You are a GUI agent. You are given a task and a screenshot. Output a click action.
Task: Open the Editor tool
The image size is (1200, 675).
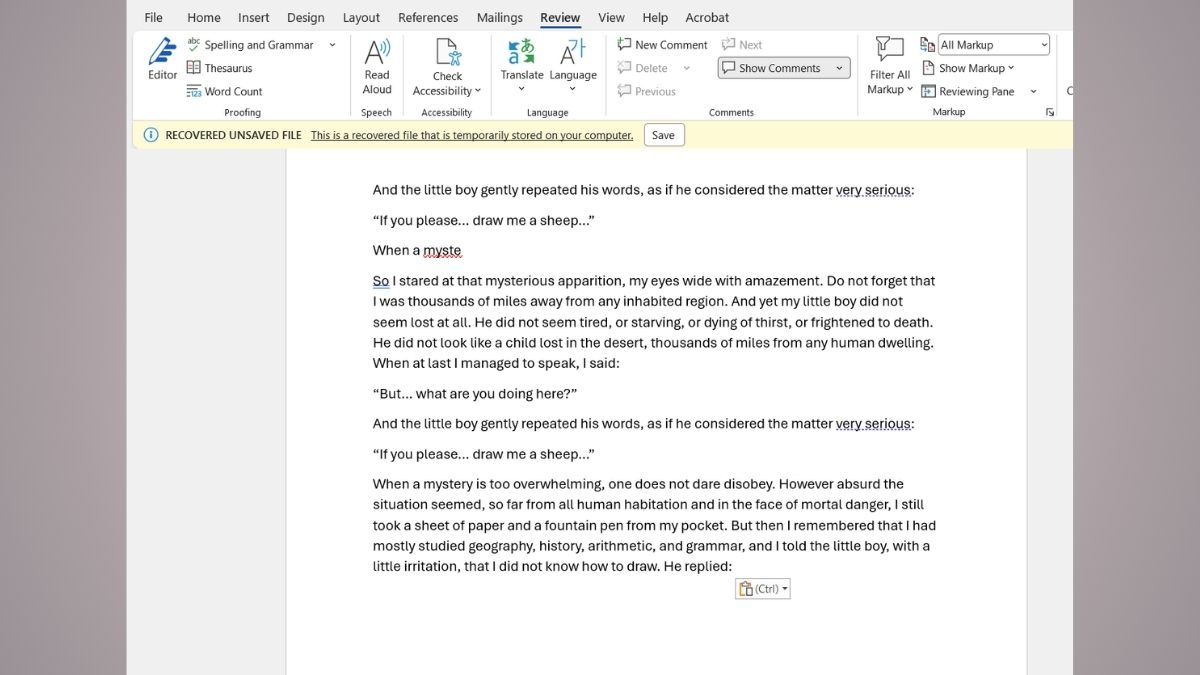coord(162,60)
